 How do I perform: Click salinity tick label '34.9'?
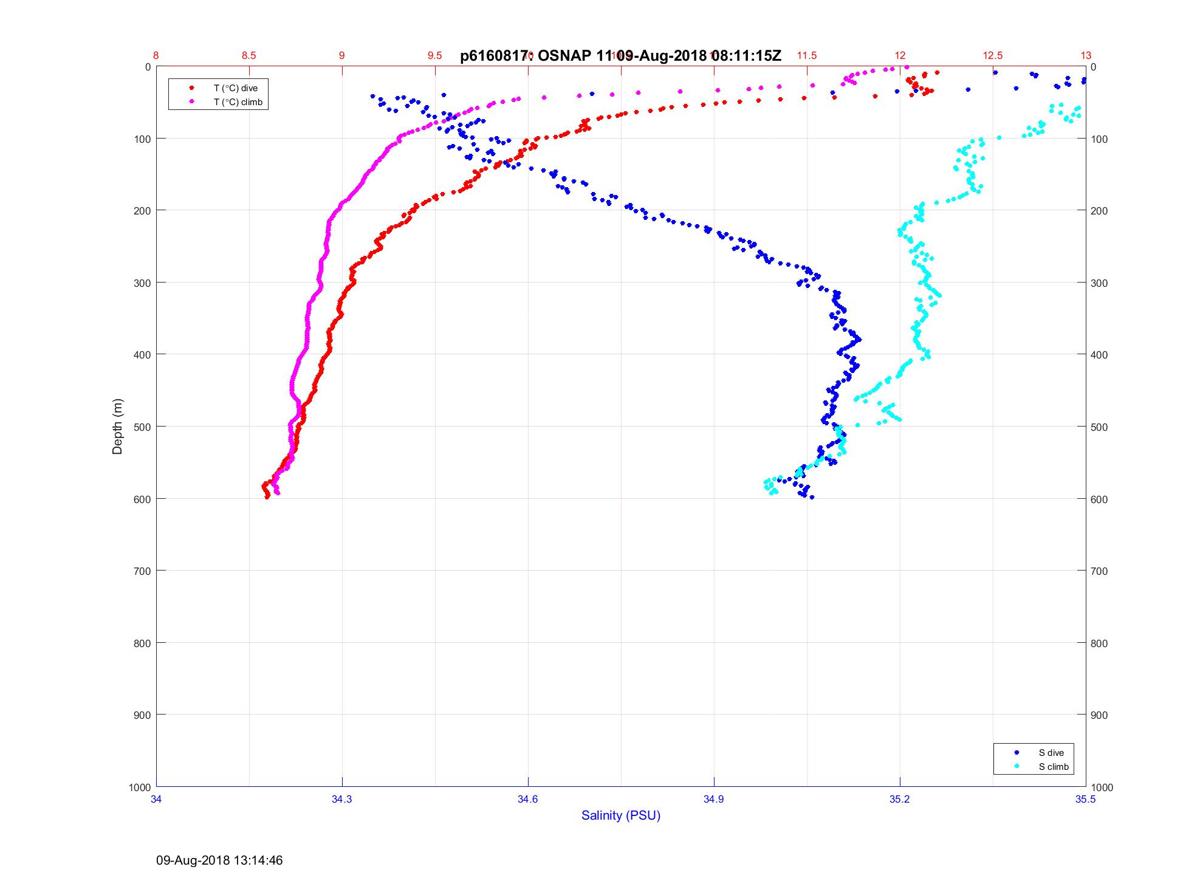pos(714,799)
